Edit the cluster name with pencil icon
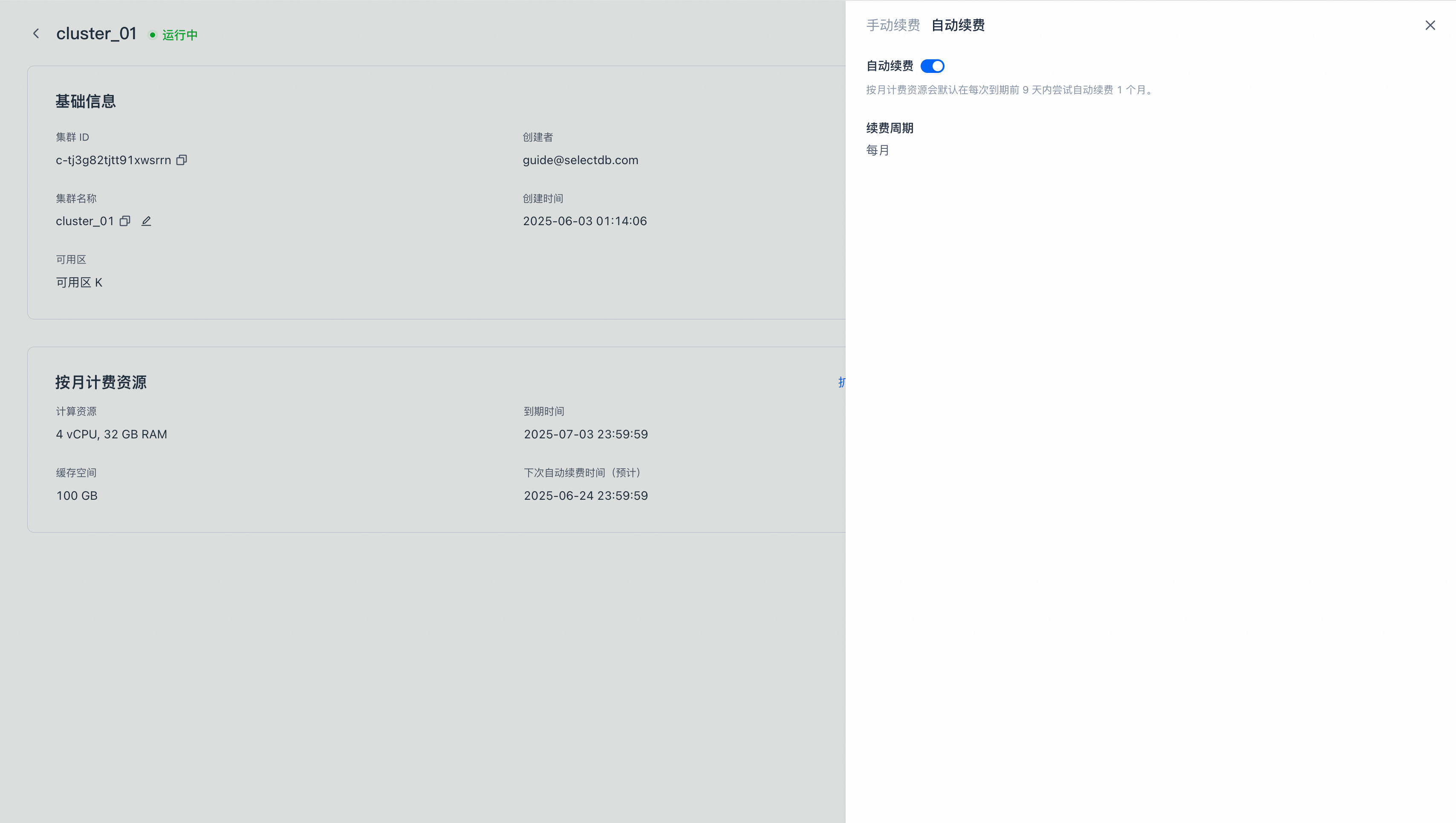 click(x=146, y=221)
